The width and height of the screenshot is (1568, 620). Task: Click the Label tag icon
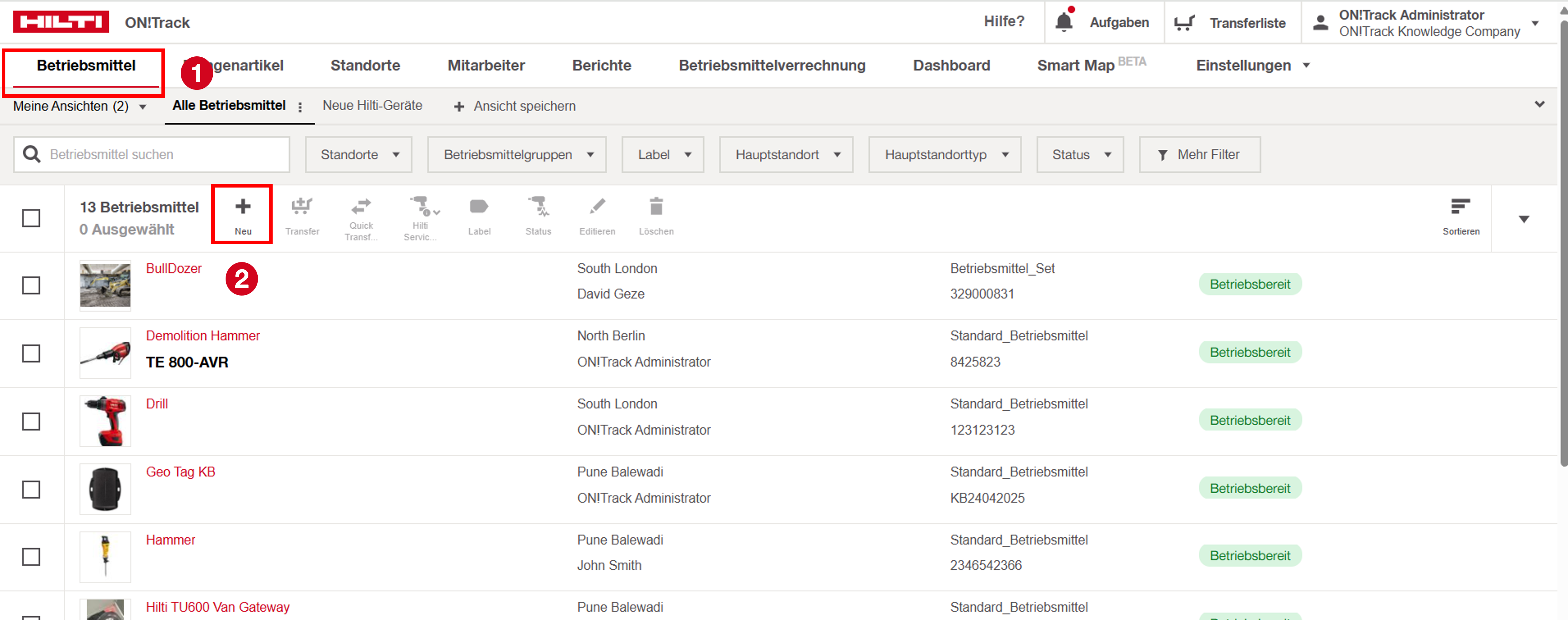click(x=479, y=207)
